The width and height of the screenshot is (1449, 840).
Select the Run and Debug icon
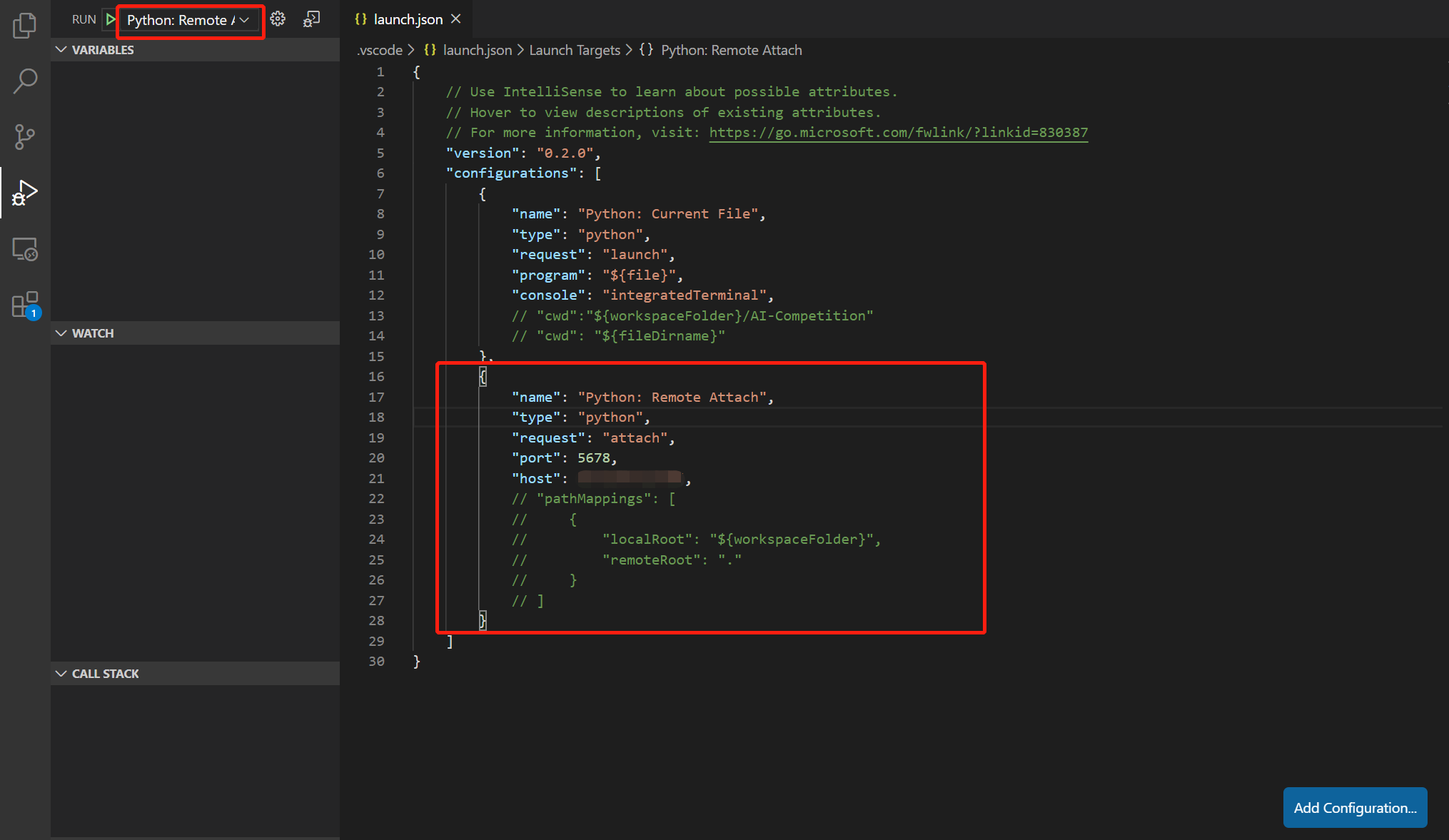[24, 192]
